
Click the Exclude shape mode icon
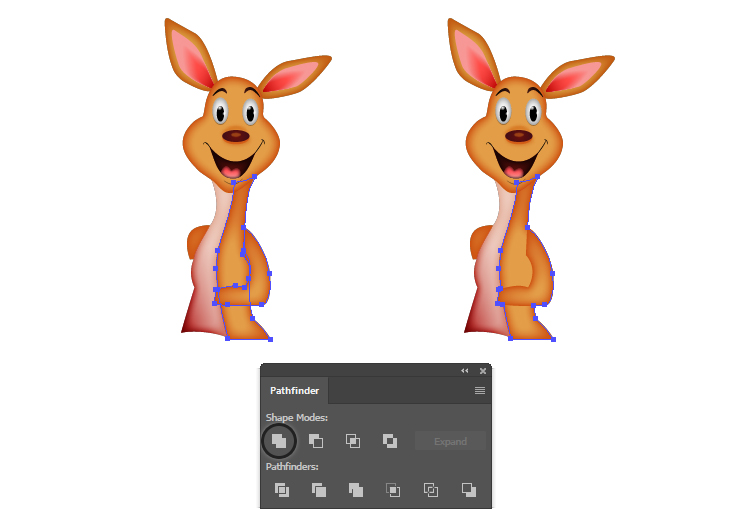[x=390, y=441]
